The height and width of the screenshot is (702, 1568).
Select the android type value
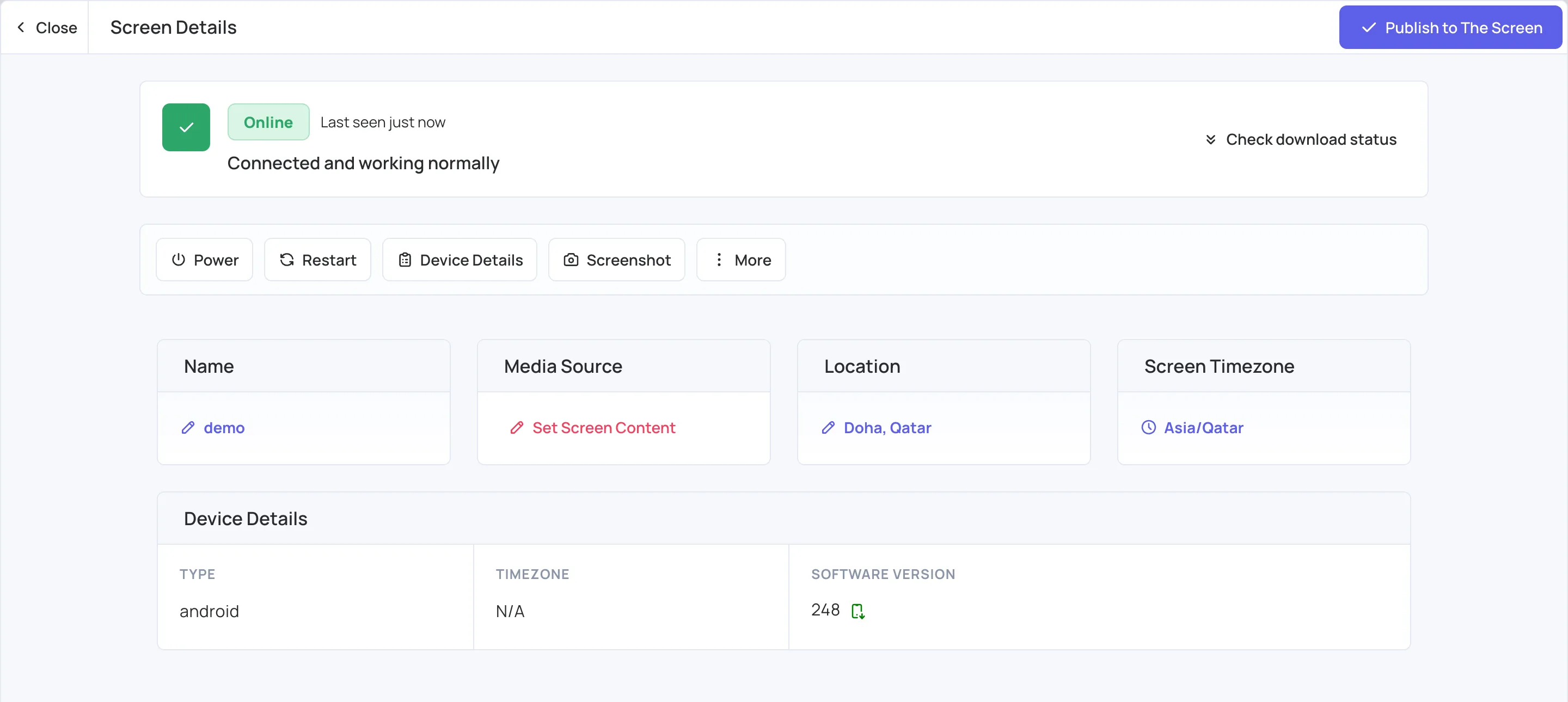[x=209, y=611]
